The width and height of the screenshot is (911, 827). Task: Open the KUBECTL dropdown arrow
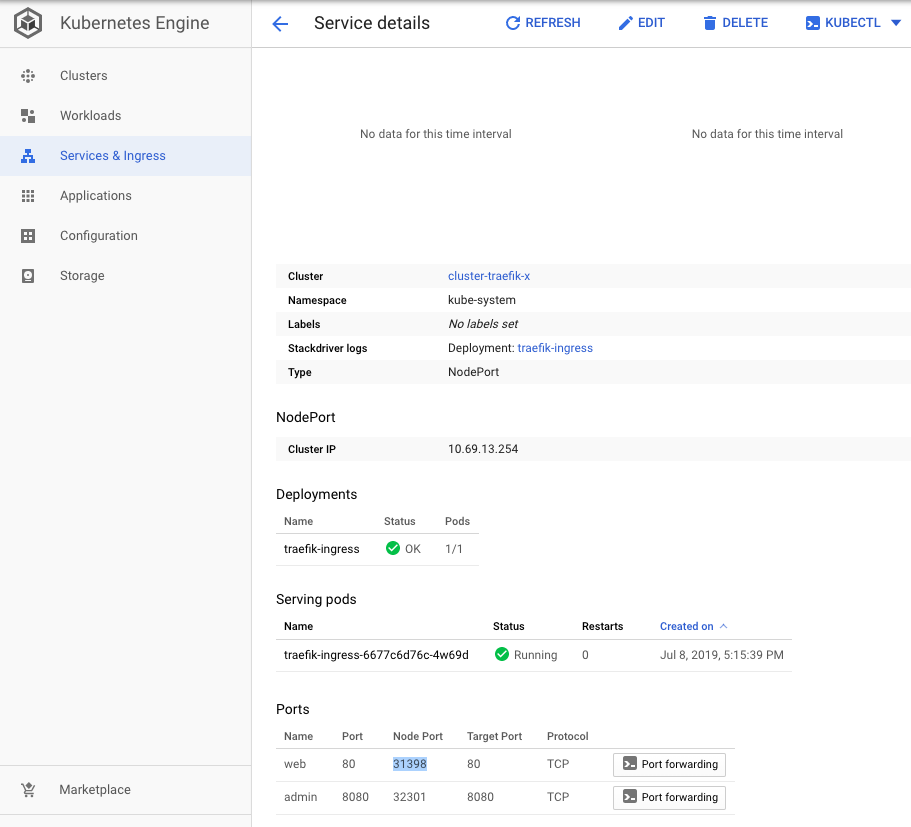point(895,23)
